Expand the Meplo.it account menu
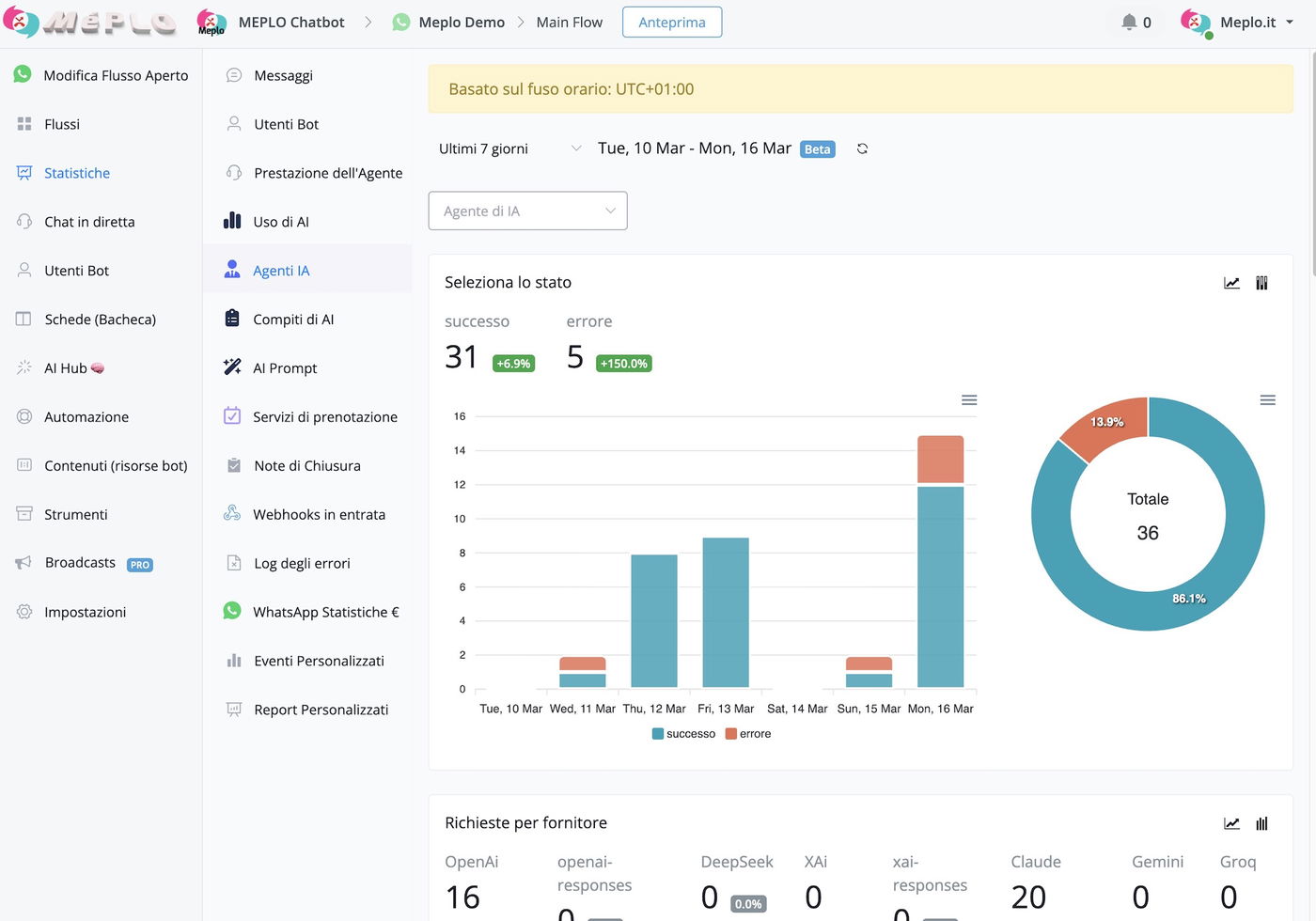This screenshot has width=1316, height=921. [1238, 23]
